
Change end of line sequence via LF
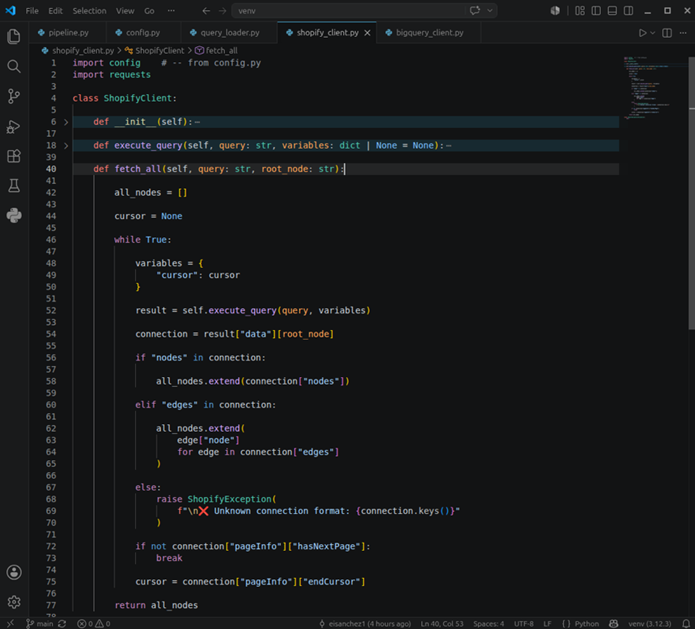click(x=547, y=624)
